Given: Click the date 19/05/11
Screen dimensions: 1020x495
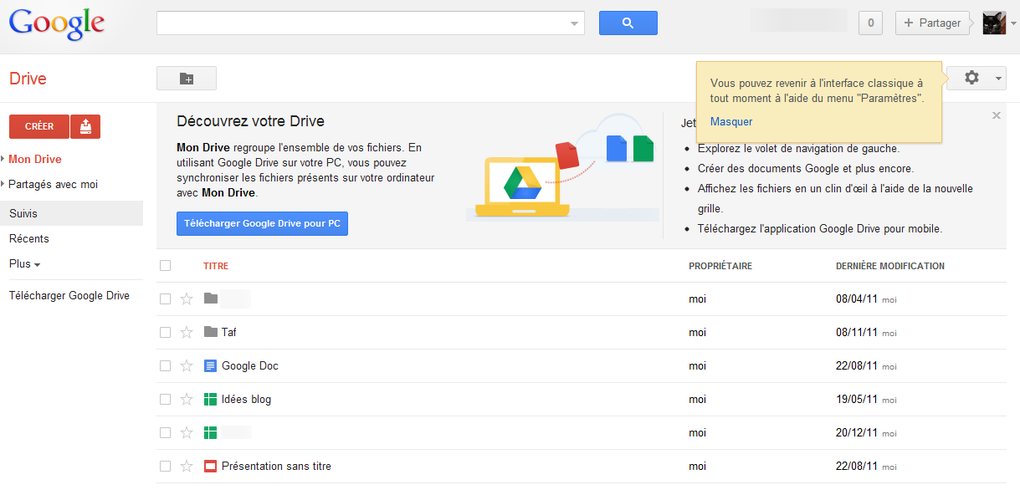Looking at the screenshot, I should (857, 399).
